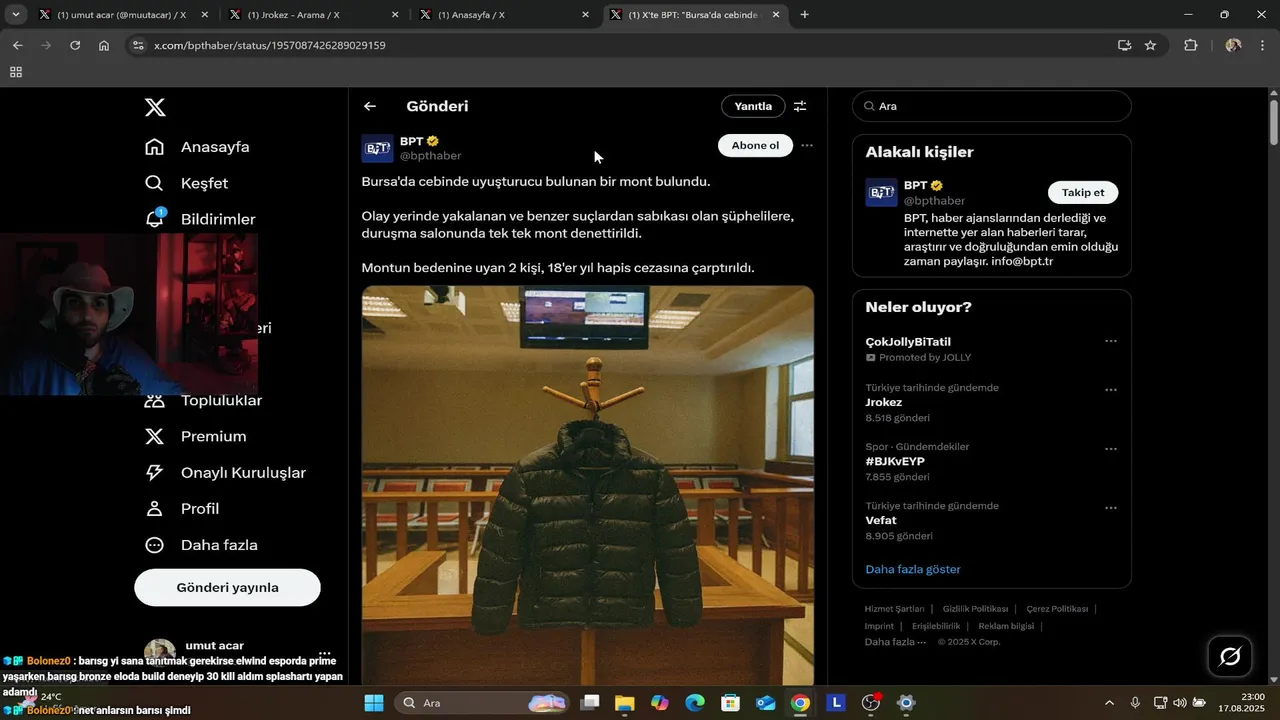Open more options for ÇokJollyBiTatil trend
This screenshot has height=720, width=1280.
click(x=1110, y=341)
